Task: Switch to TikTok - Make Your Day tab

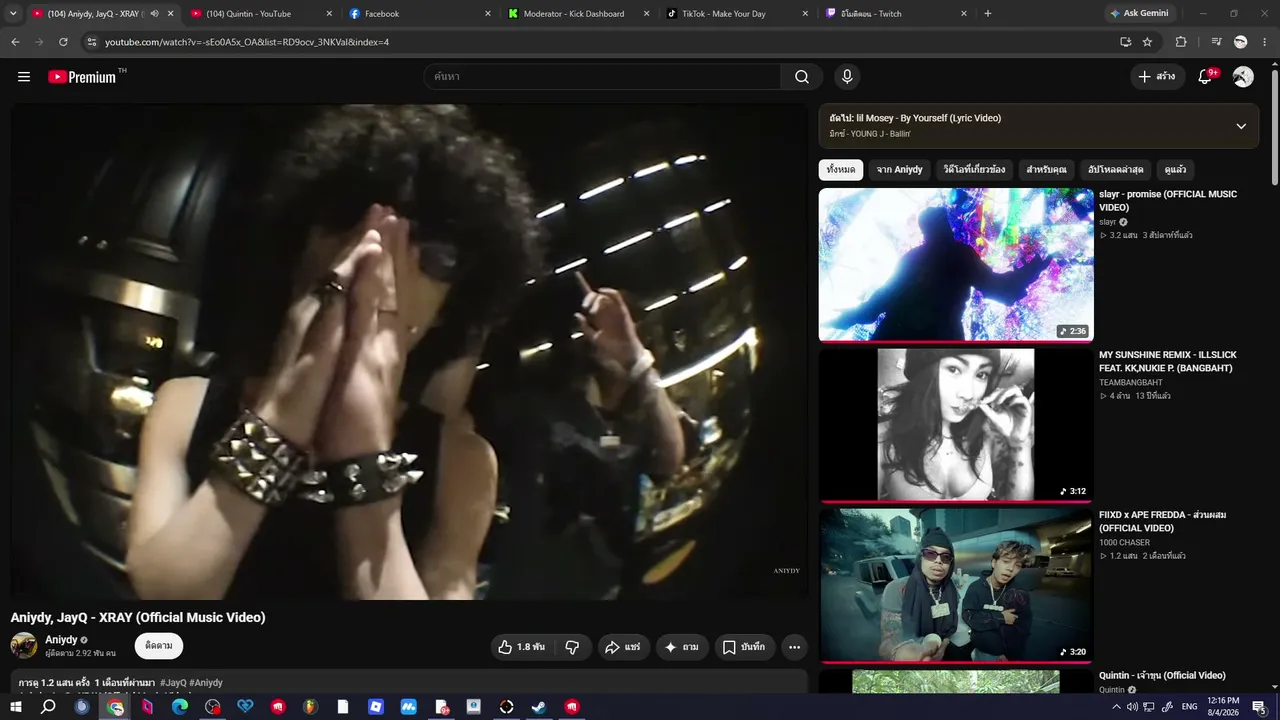Action: pos(737,14)
